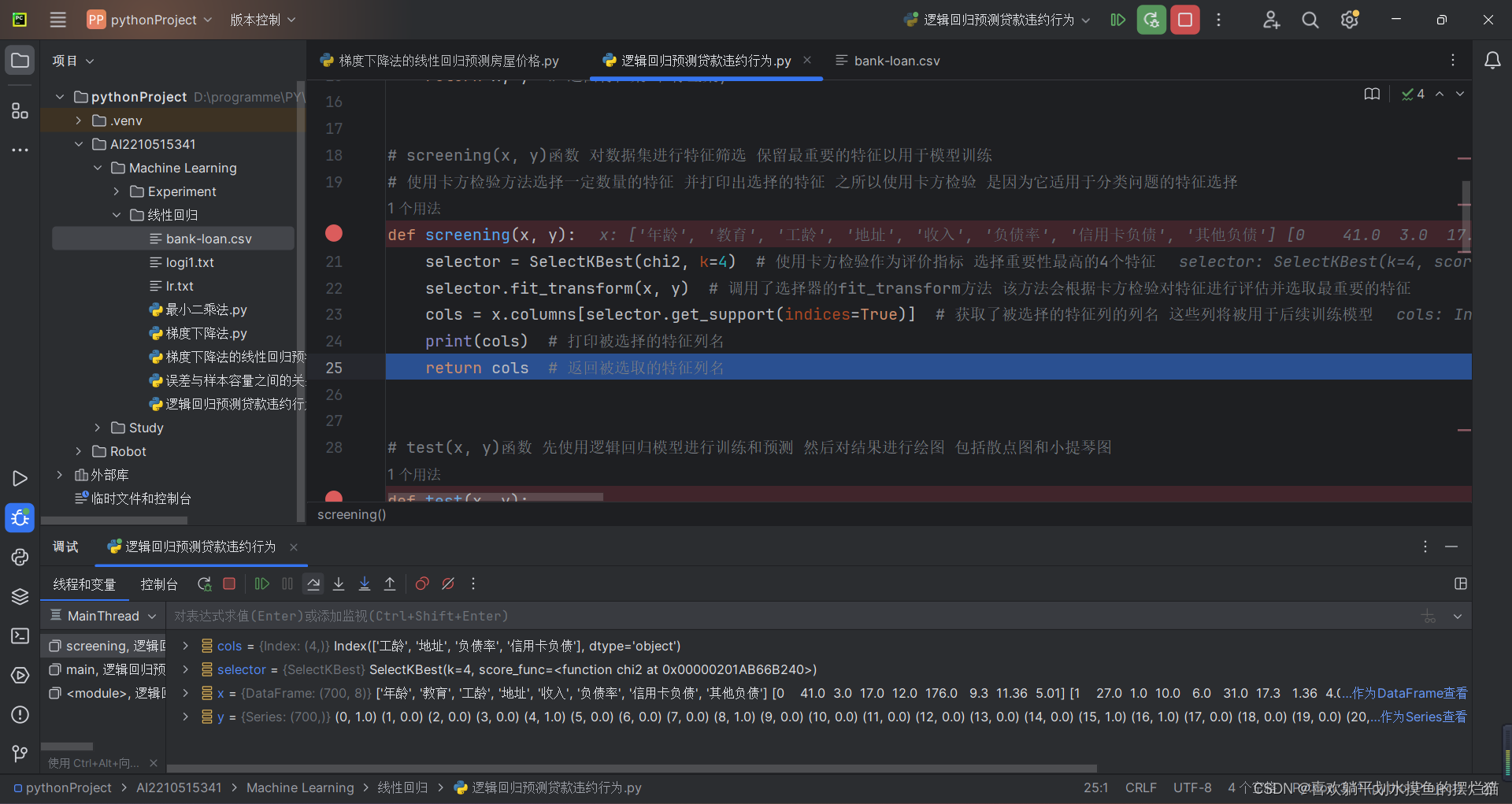Open Code With Me user icon
1512x804 pixels.
(1271, 20)
